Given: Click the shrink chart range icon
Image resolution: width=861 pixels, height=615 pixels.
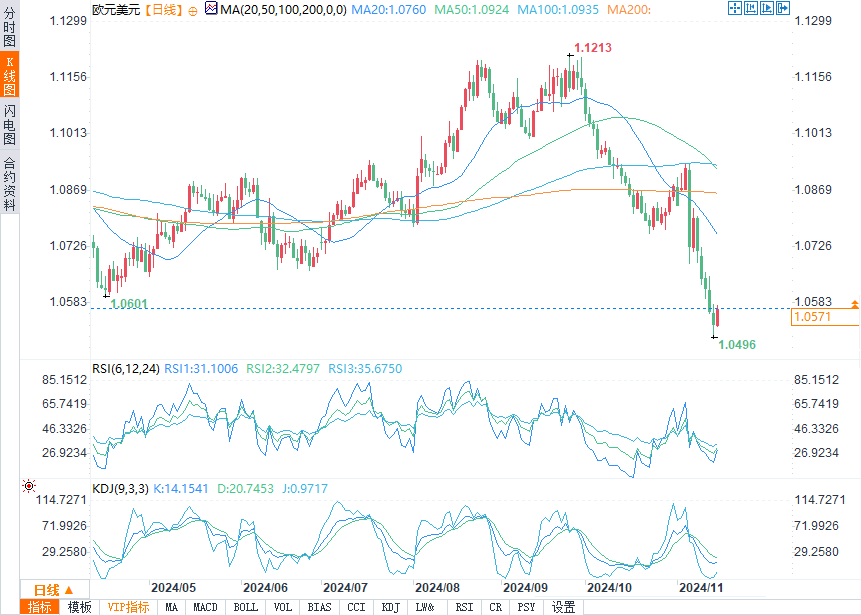Looking at the screenshot, I should pos(751,8).
